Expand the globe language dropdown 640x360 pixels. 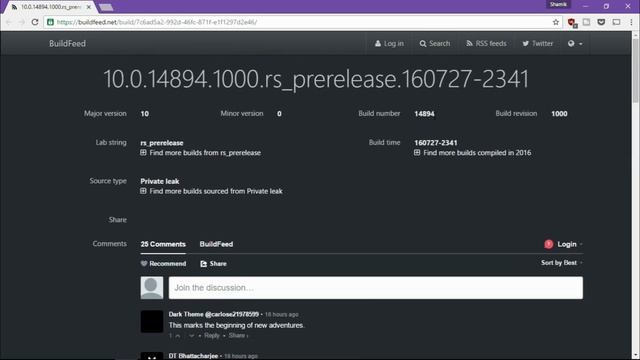[575, 44]
